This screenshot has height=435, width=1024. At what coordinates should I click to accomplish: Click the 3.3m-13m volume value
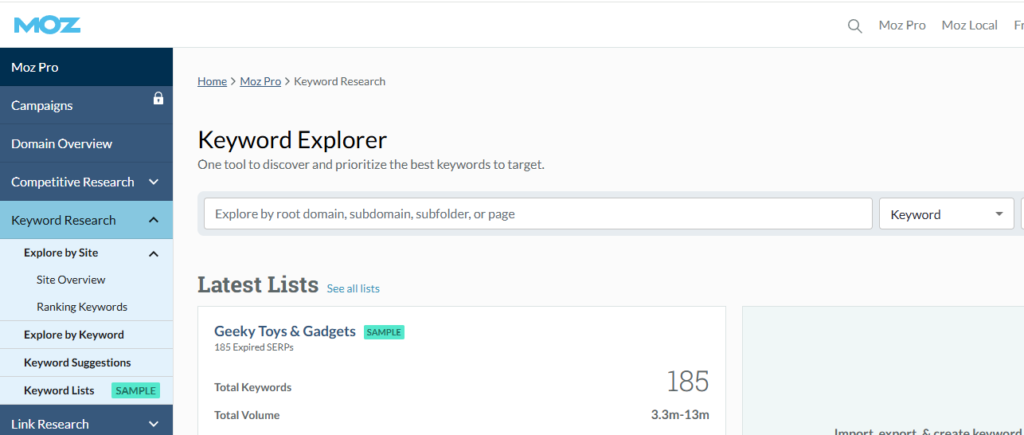click(680, 415)
